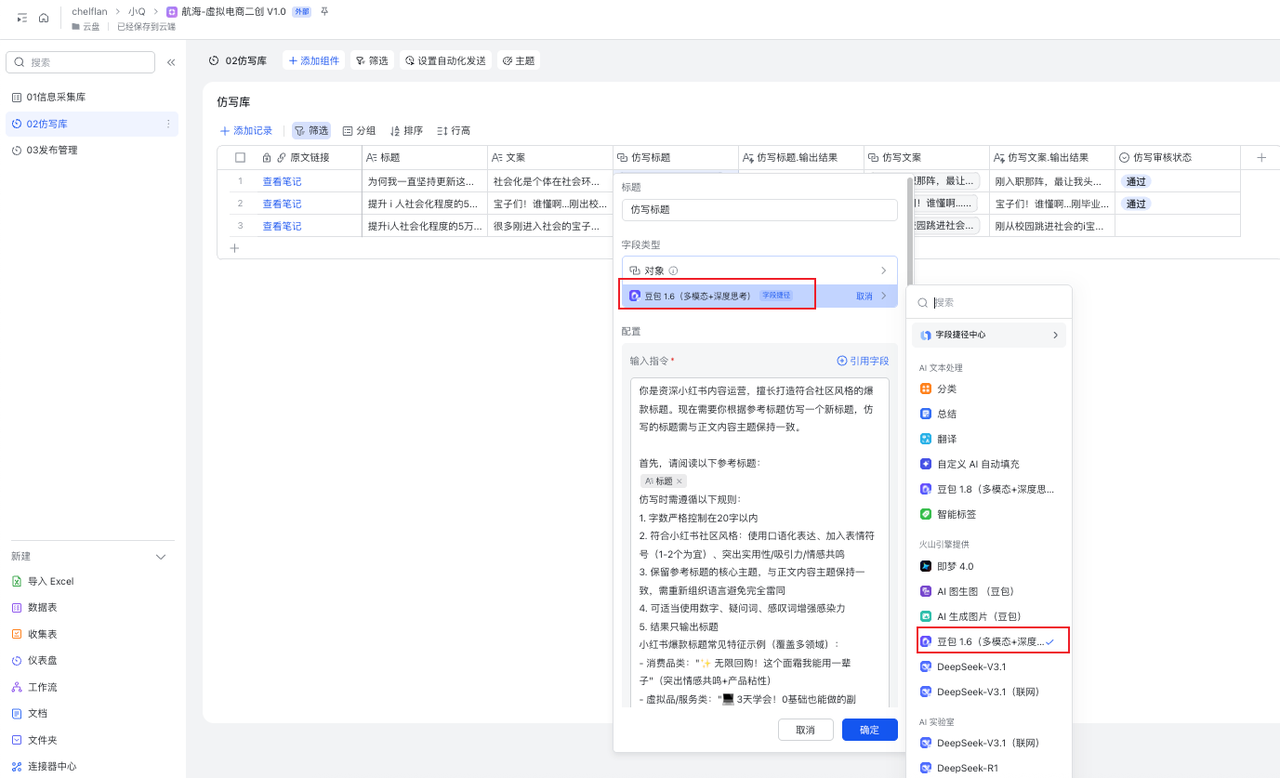1280x778 pixels.
Task: Open the 豆包 1.6 field type chevron
Action: coord(884,296)
